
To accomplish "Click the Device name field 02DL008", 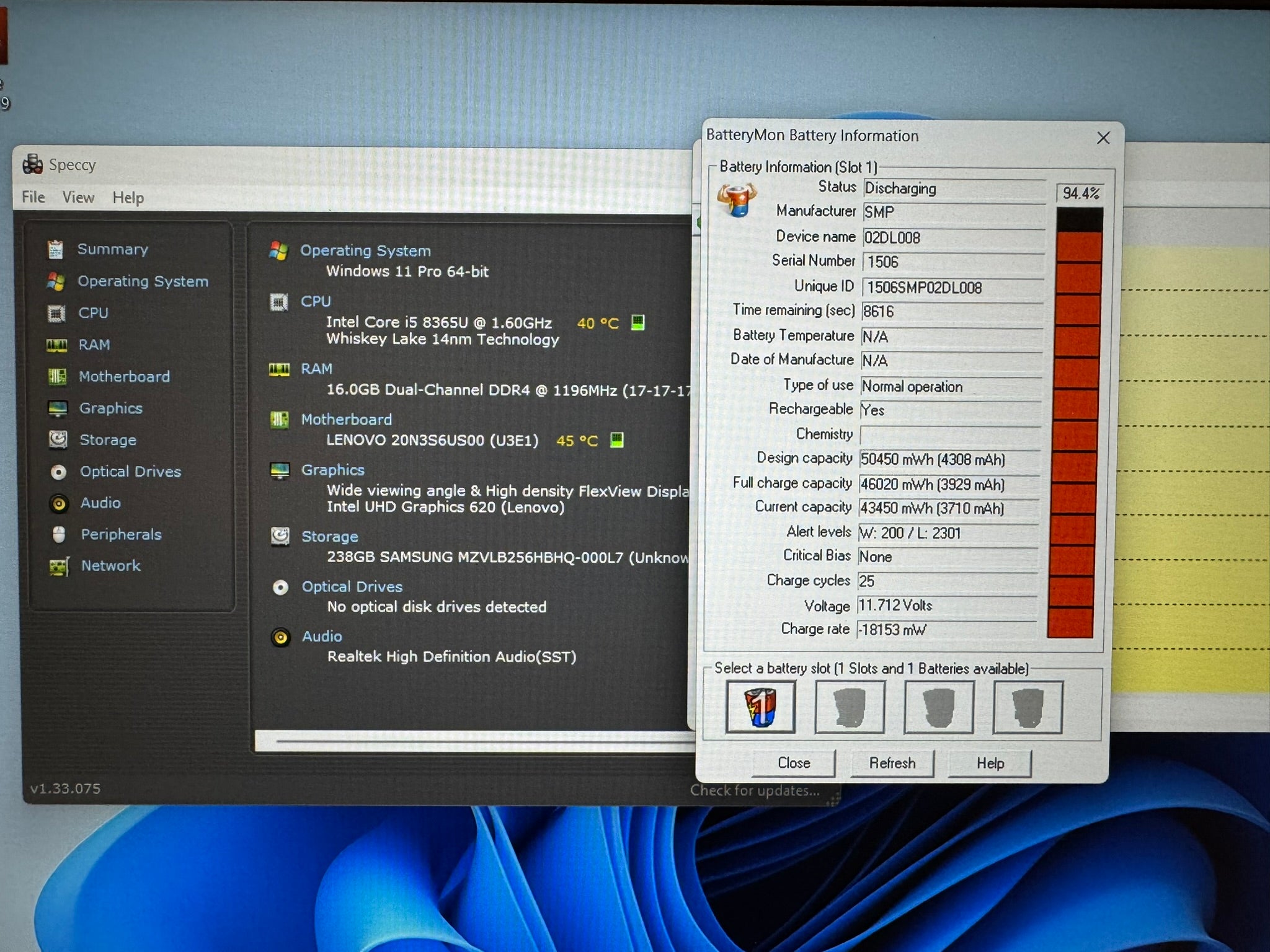I will click(954, 237).
